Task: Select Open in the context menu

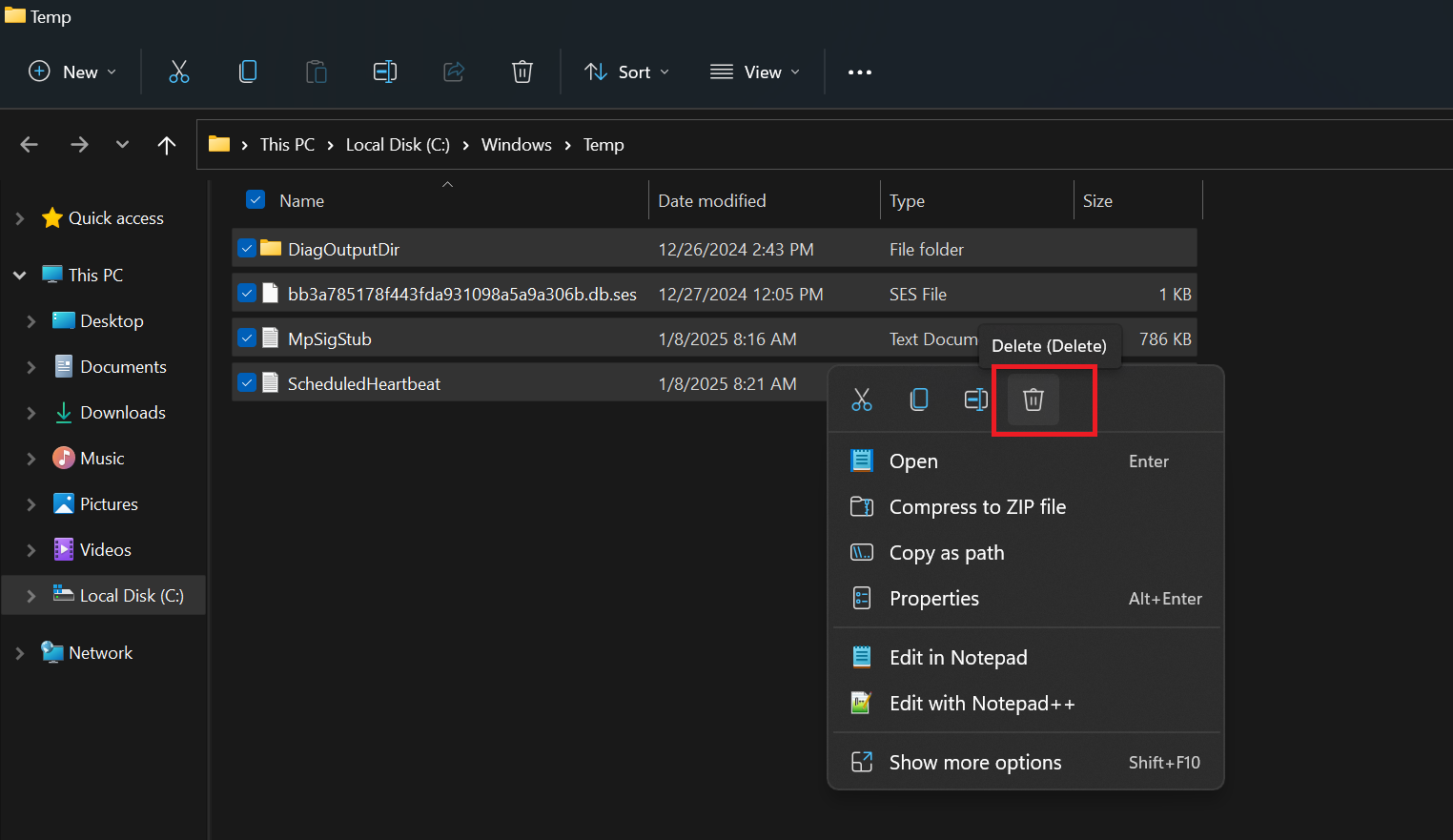Action: click(1026, 461)
